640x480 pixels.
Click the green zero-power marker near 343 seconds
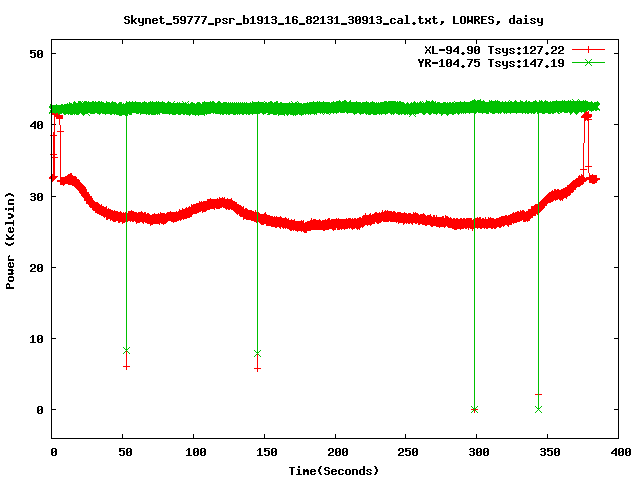point(538,409)
